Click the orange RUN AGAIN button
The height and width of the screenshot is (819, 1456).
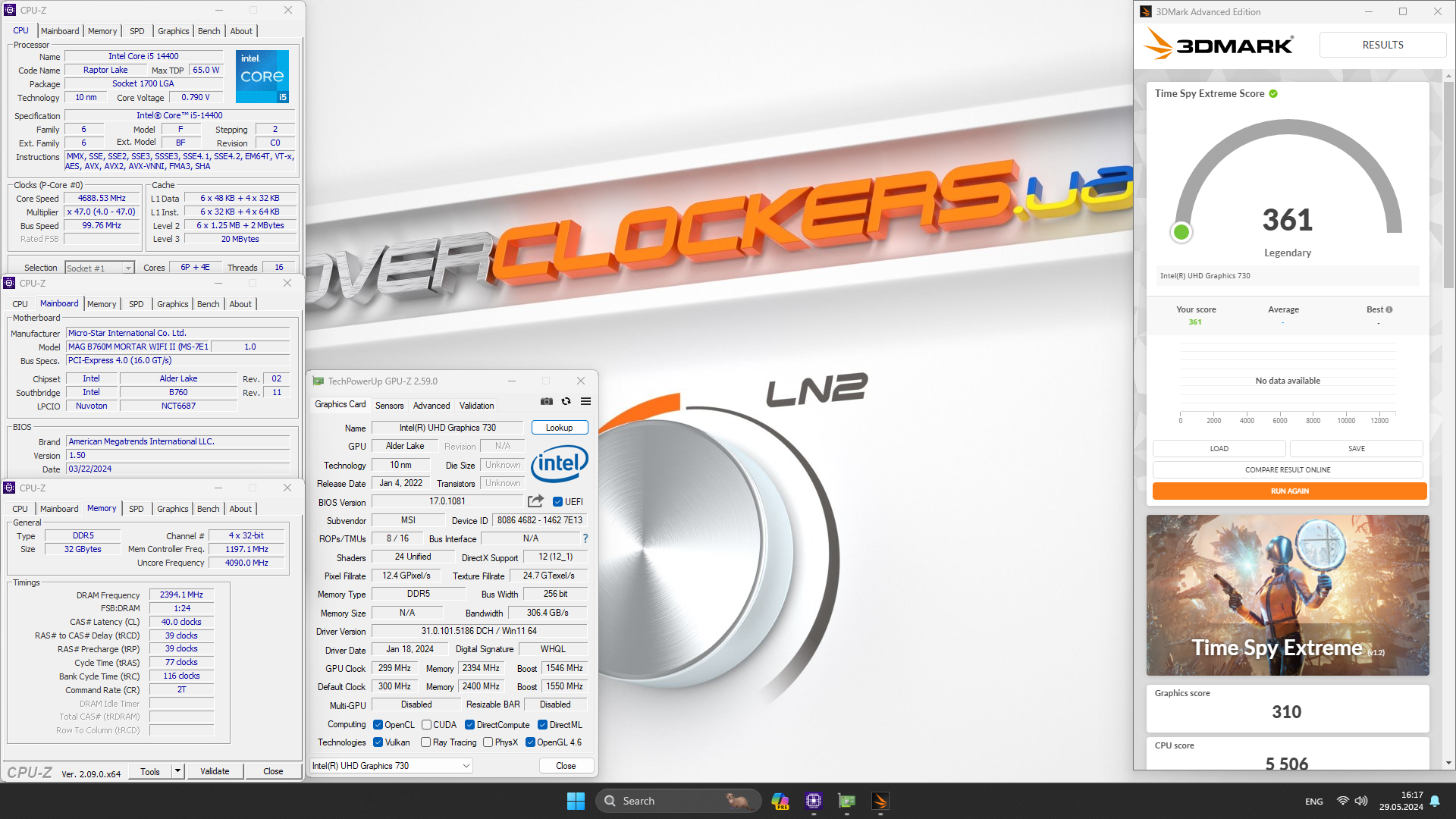click(x=1289, y=491)
